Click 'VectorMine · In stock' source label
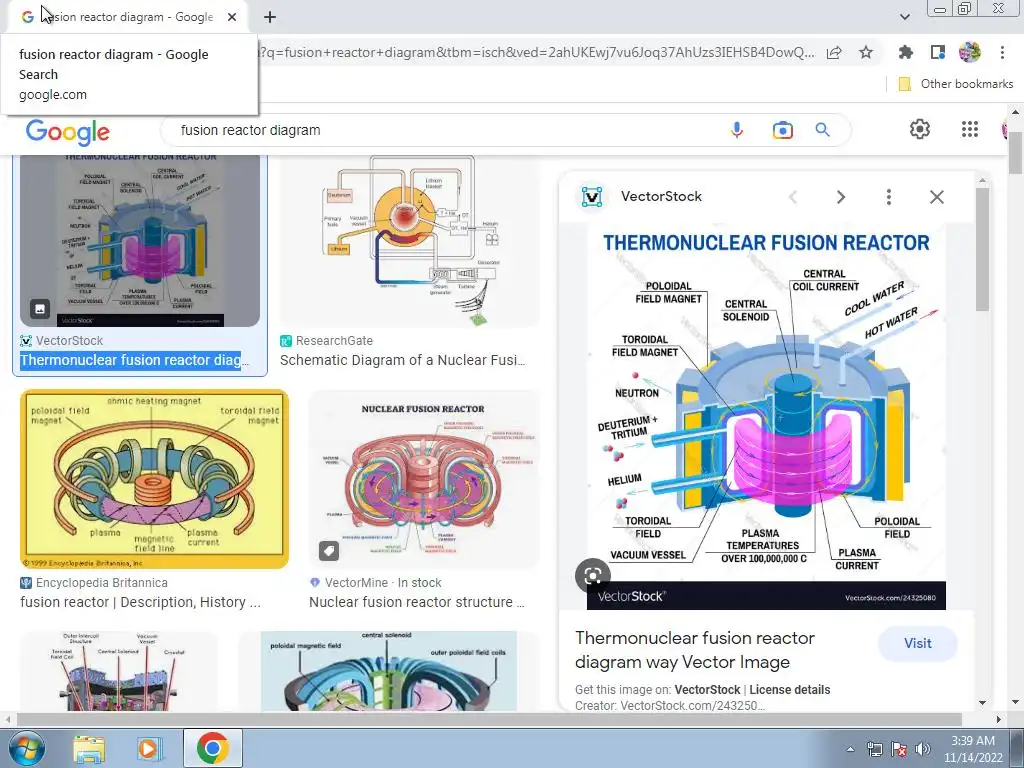This screenshot has height=768, width=1024. (383, 583)
